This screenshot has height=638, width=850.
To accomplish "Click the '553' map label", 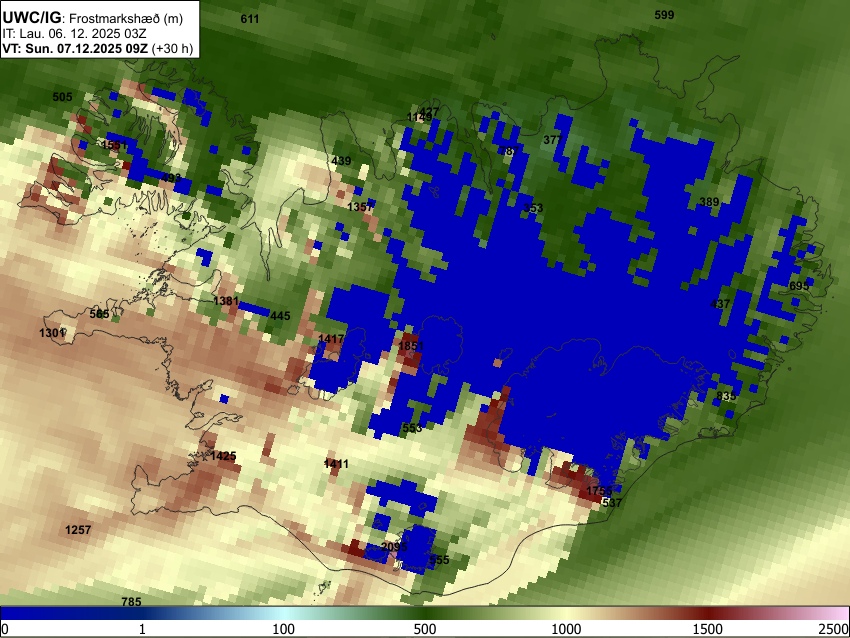I will pyautogui.click(x=412, y=428).
